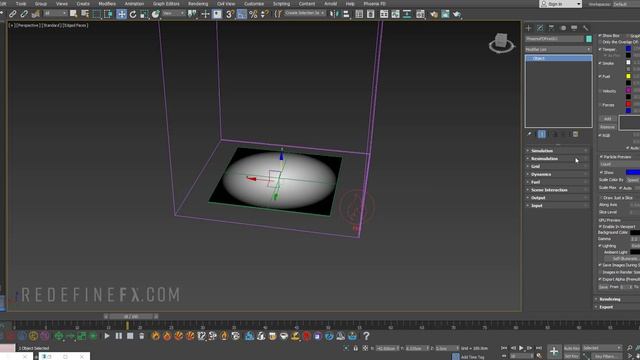The height and width of the screenshot is (360, 640).
Task: Expand the Scene Interaction rollout
Action: coord(558,190)
